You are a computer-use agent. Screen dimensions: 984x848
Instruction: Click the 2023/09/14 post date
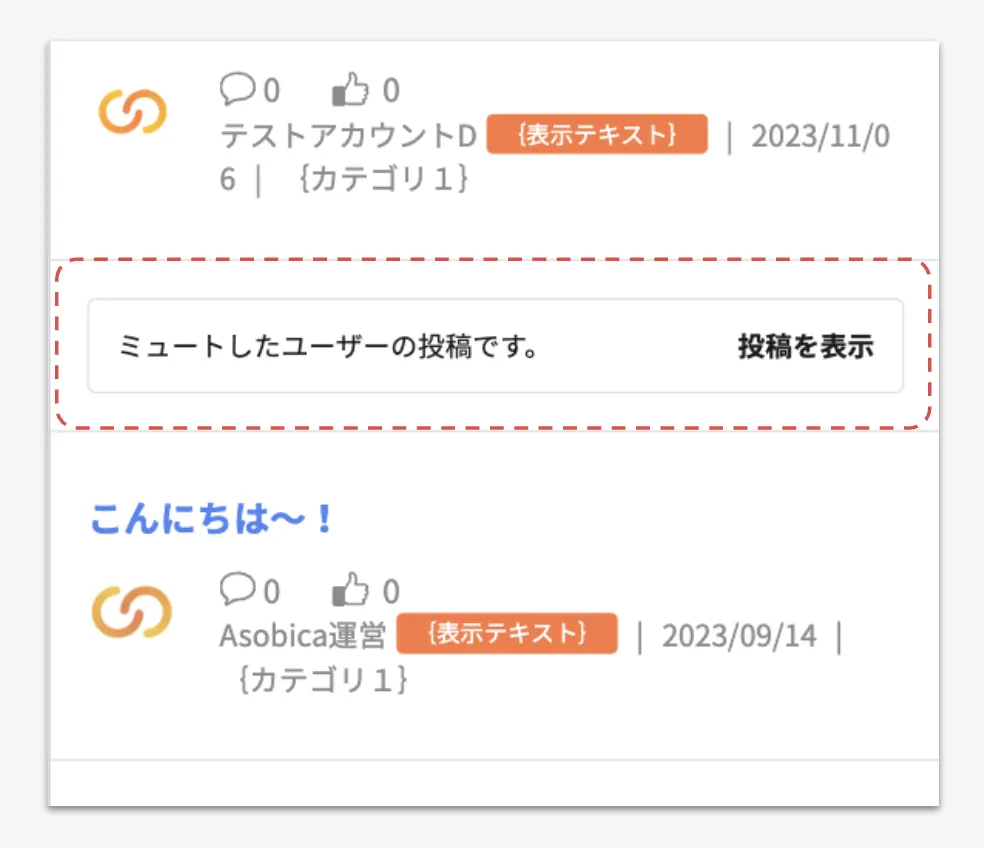[x=739, y=636]
